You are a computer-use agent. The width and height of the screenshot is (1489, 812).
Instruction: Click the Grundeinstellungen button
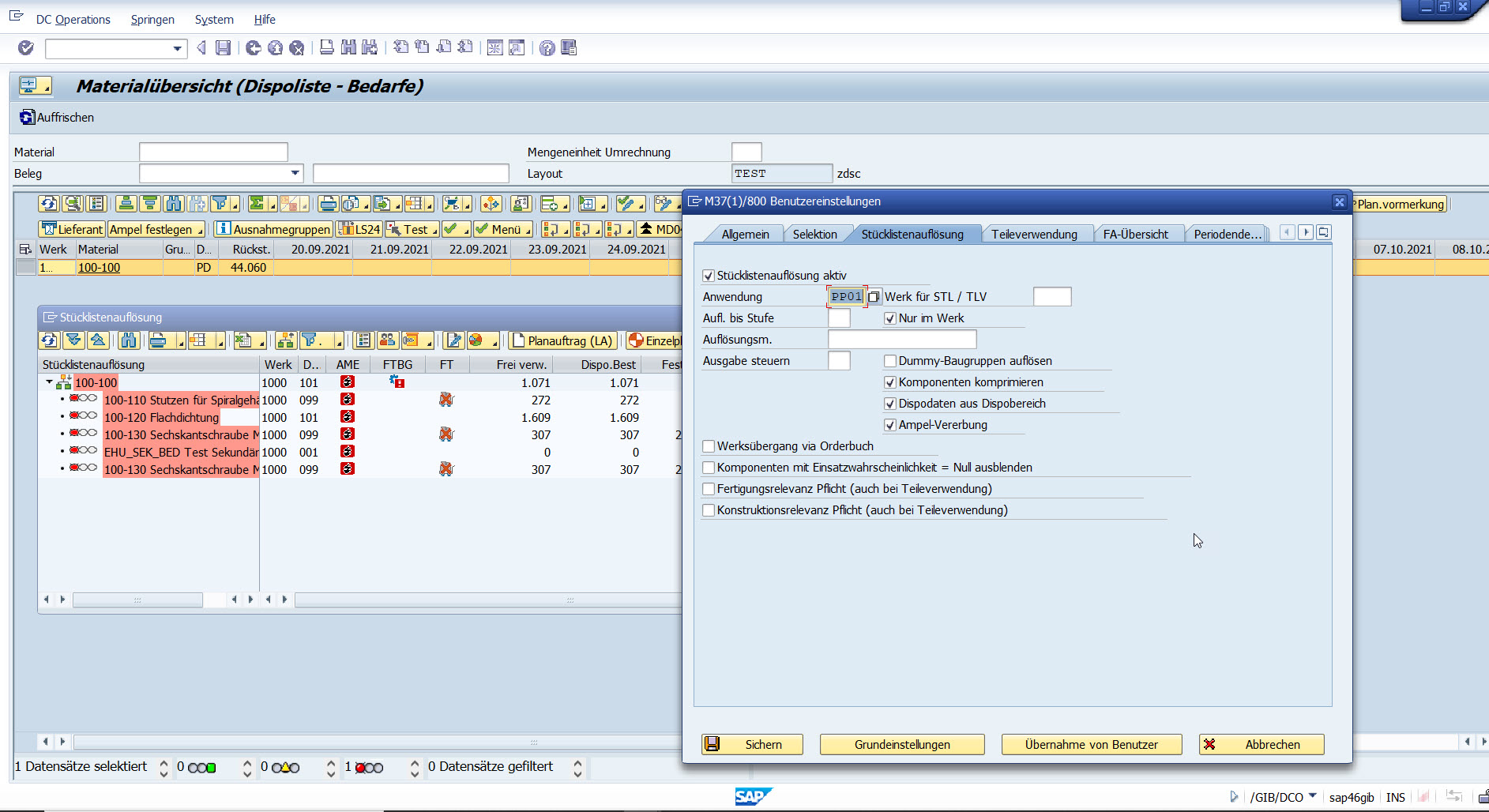pyautogui.click(x=902, y=744)
